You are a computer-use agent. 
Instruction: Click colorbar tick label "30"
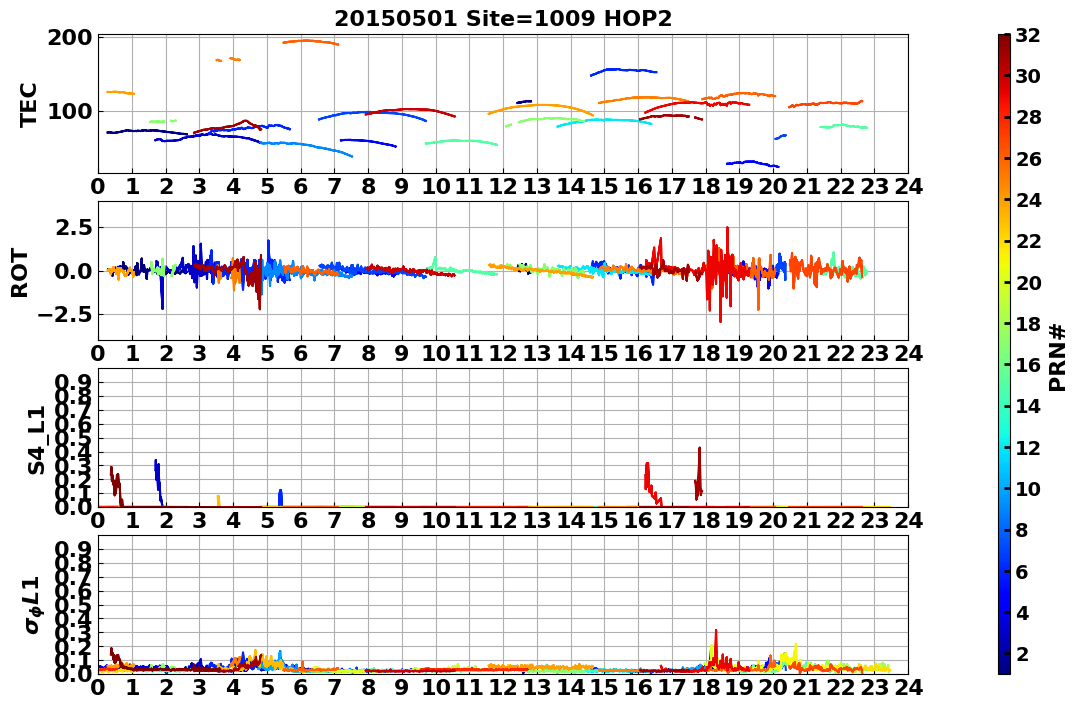pos(1028,76)
